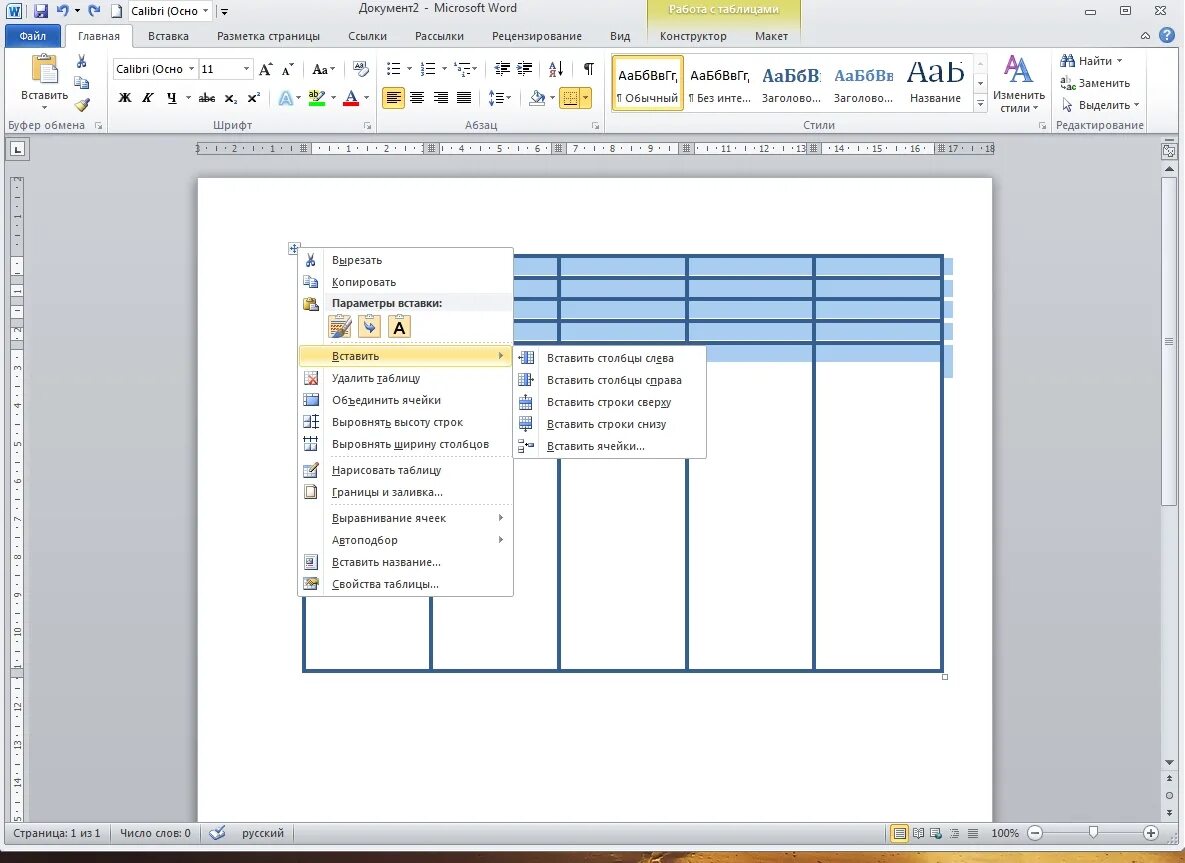Click the Keep Source Formatting paste option icon
The width and height of the screenshot is (1185, 863).
pos(340,326)
